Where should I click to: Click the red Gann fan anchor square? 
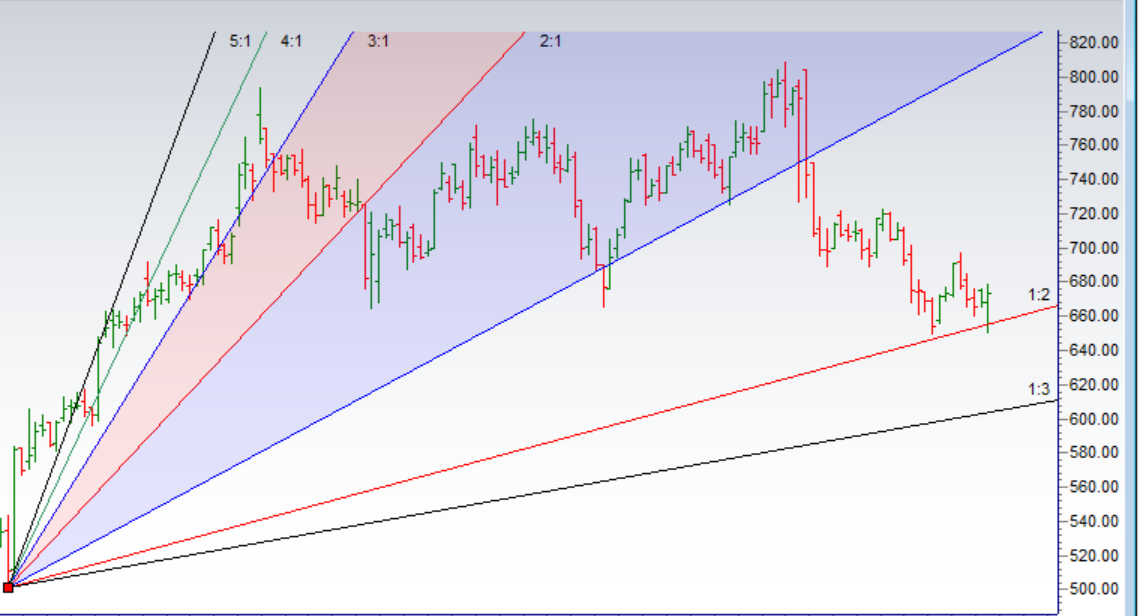8,587
